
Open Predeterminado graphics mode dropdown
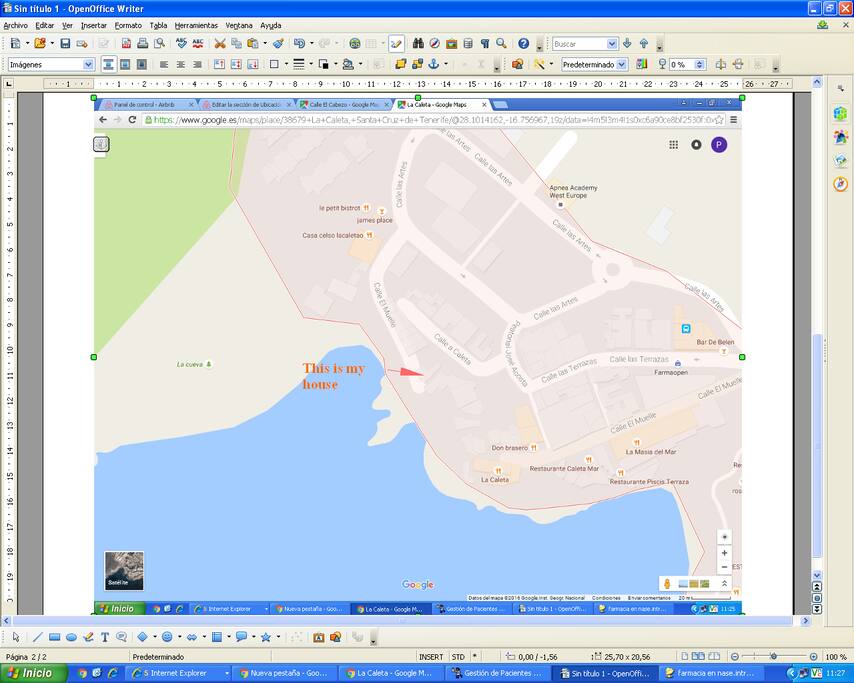tap(621, 64)
